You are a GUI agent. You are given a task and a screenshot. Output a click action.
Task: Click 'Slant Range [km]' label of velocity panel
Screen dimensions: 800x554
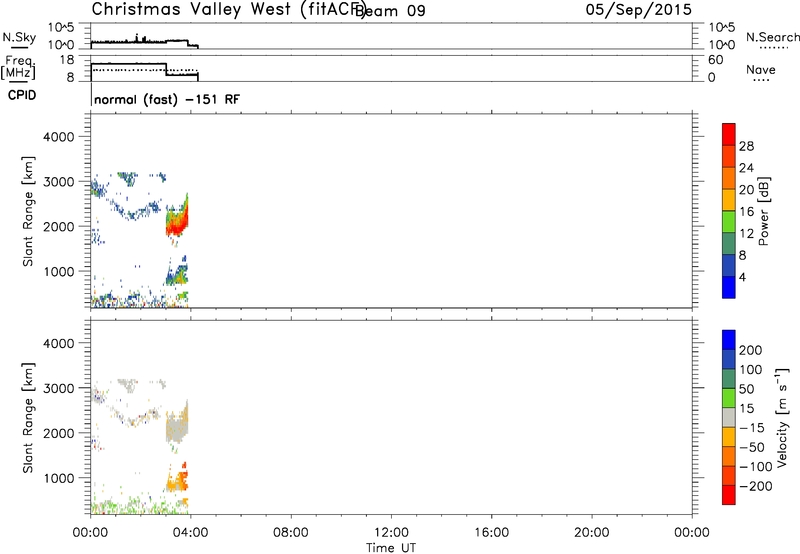pyautogui.click(x=28, y=418)
